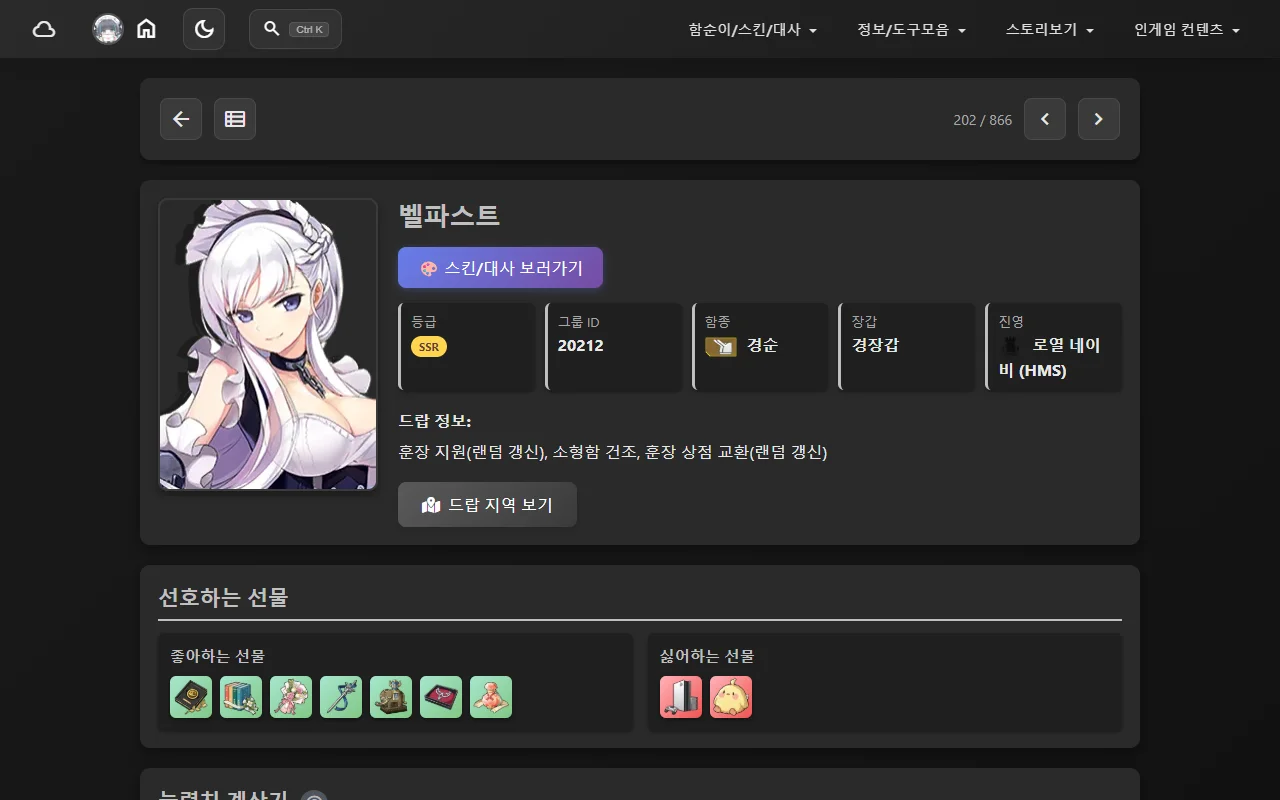Click the 등급 label
Image resolution: width=1280 pixels, height=800 pixels.
[x=424, y=322]
